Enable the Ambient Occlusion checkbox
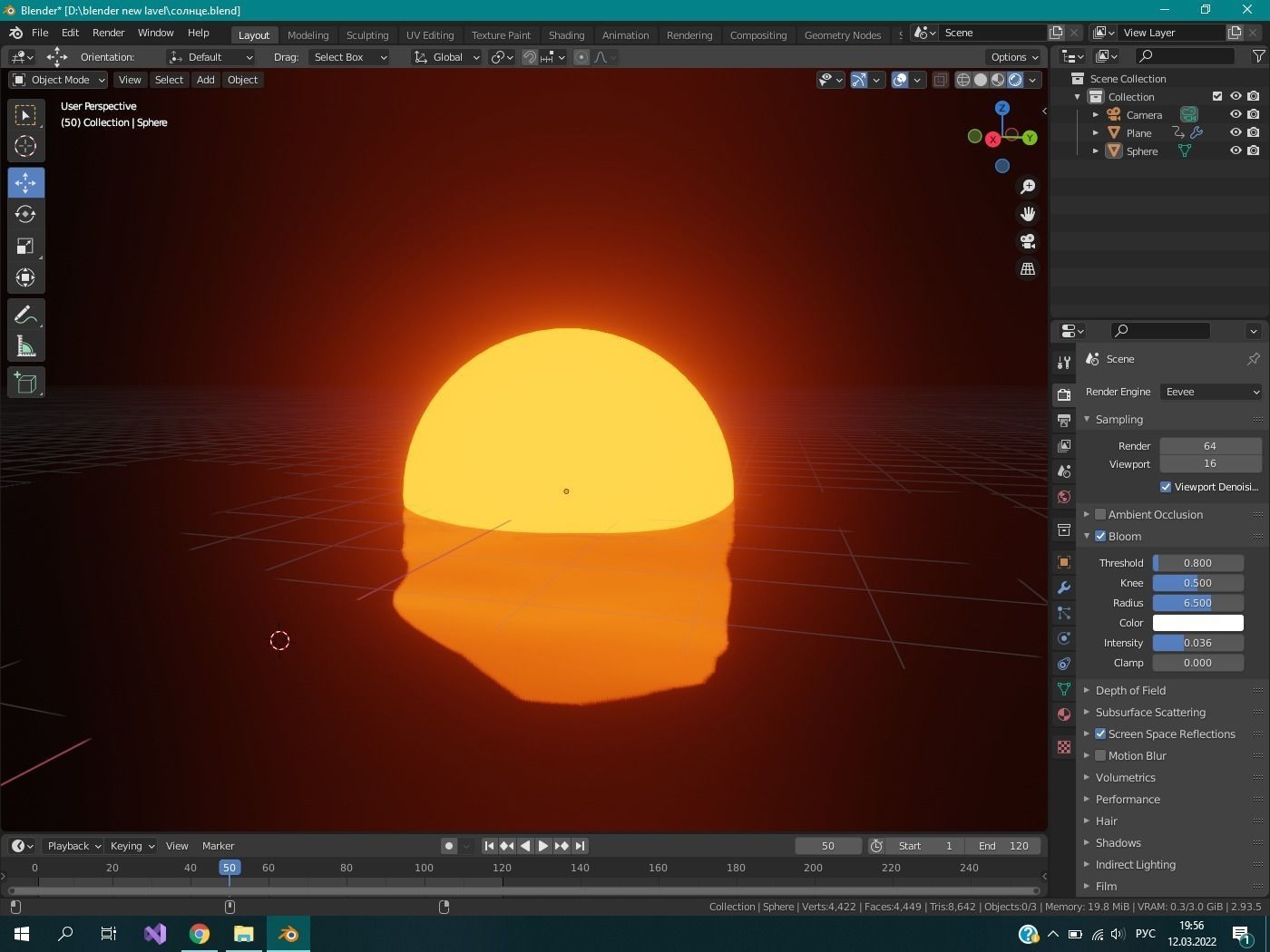Image resolution: width=1270 pixels, height=952 pixels. coord(1099,514)
